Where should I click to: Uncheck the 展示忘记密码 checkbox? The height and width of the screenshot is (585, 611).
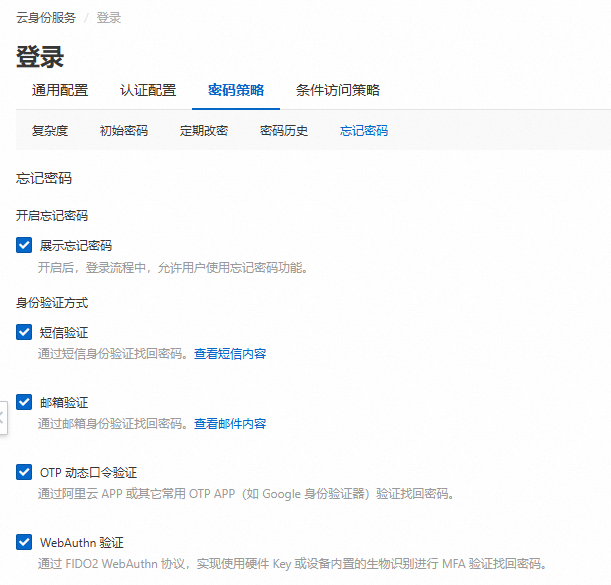pyautogui.click(x=24, y=245)
